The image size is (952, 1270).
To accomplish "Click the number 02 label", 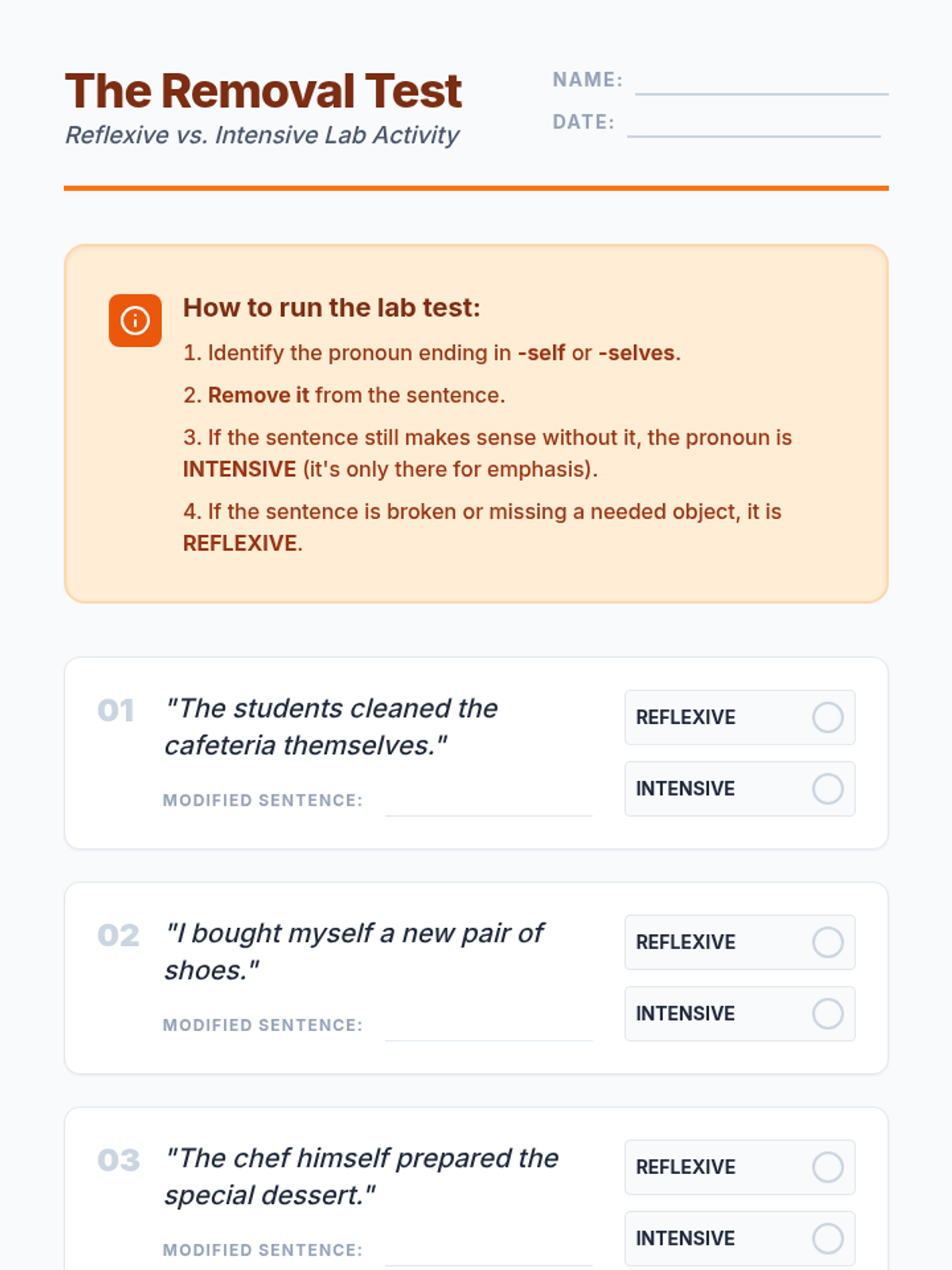I will coord(118,935).
